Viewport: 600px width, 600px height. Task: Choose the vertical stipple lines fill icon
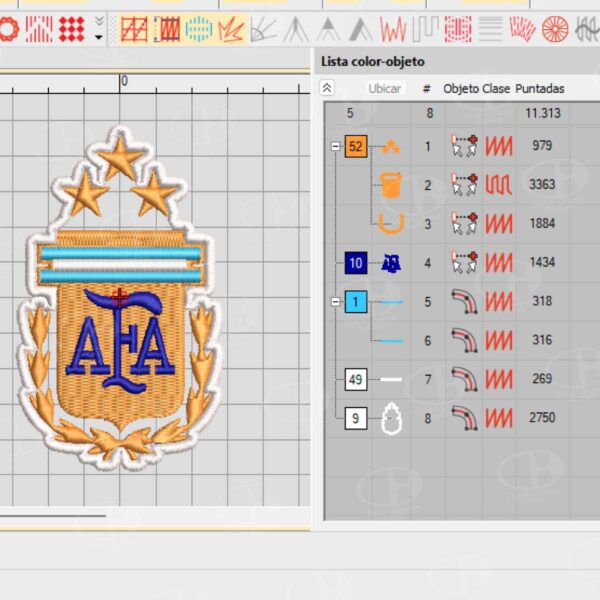pos(39,29)
